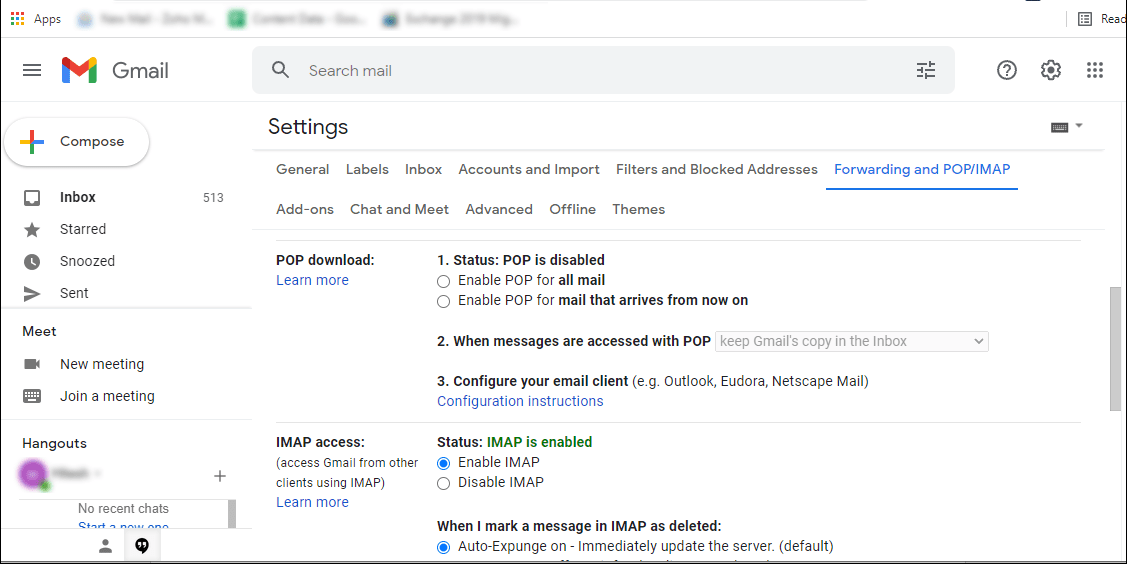Viewport: 1127px width, 564px height.
Task: Open Settings gear icon
Action: click(x=1051, y=70)
